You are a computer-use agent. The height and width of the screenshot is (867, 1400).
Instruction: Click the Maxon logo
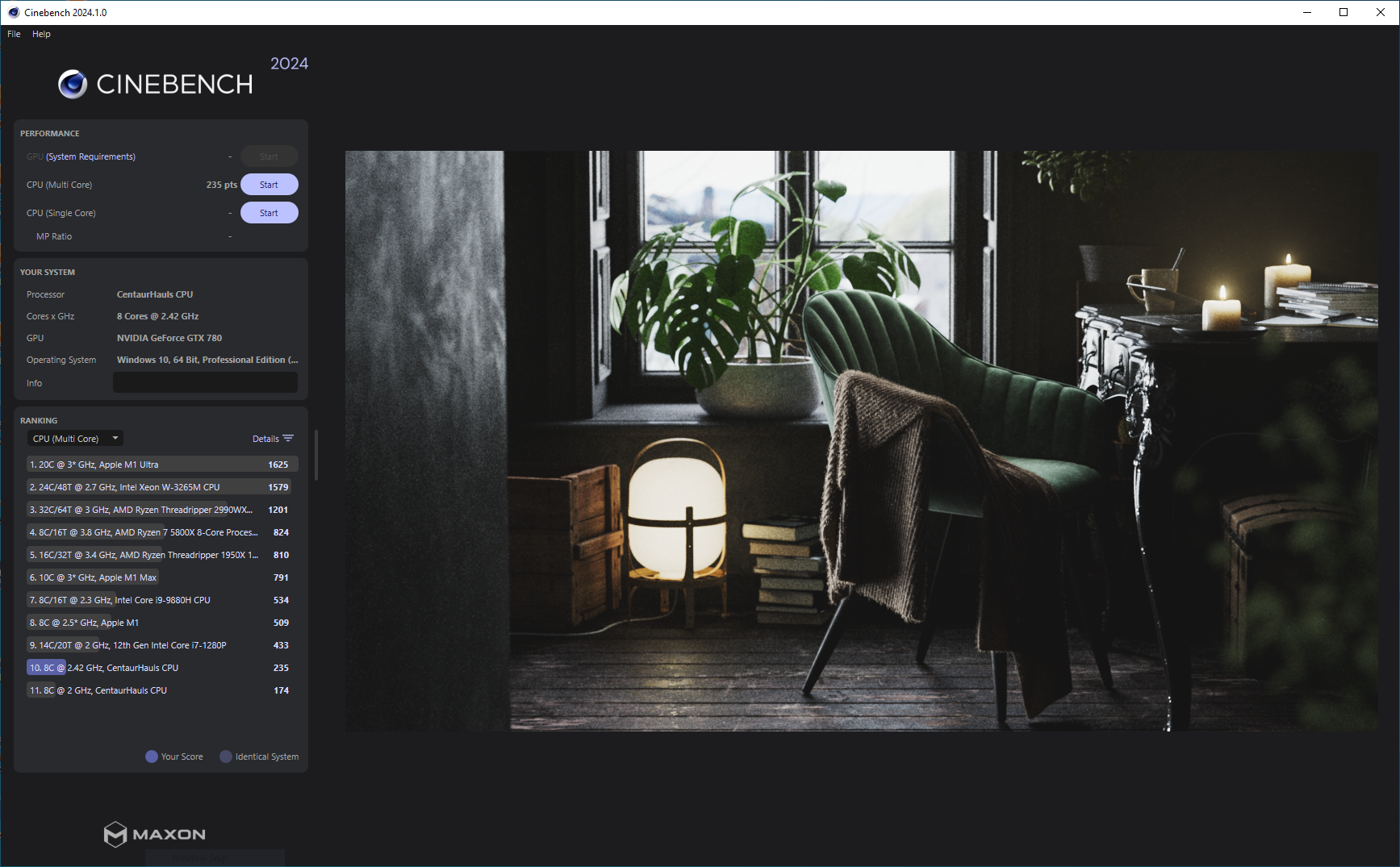click(155, 834)
